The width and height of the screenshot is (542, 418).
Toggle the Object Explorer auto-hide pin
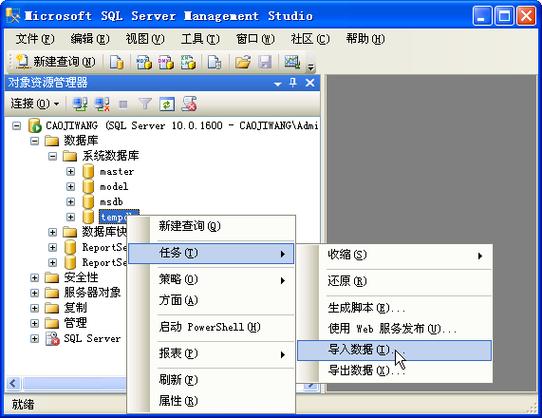(x=293, y=83)
